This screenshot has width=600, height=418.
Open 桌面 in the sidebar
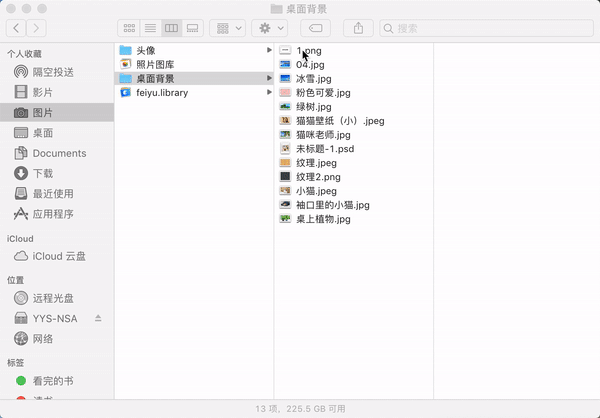57,133
